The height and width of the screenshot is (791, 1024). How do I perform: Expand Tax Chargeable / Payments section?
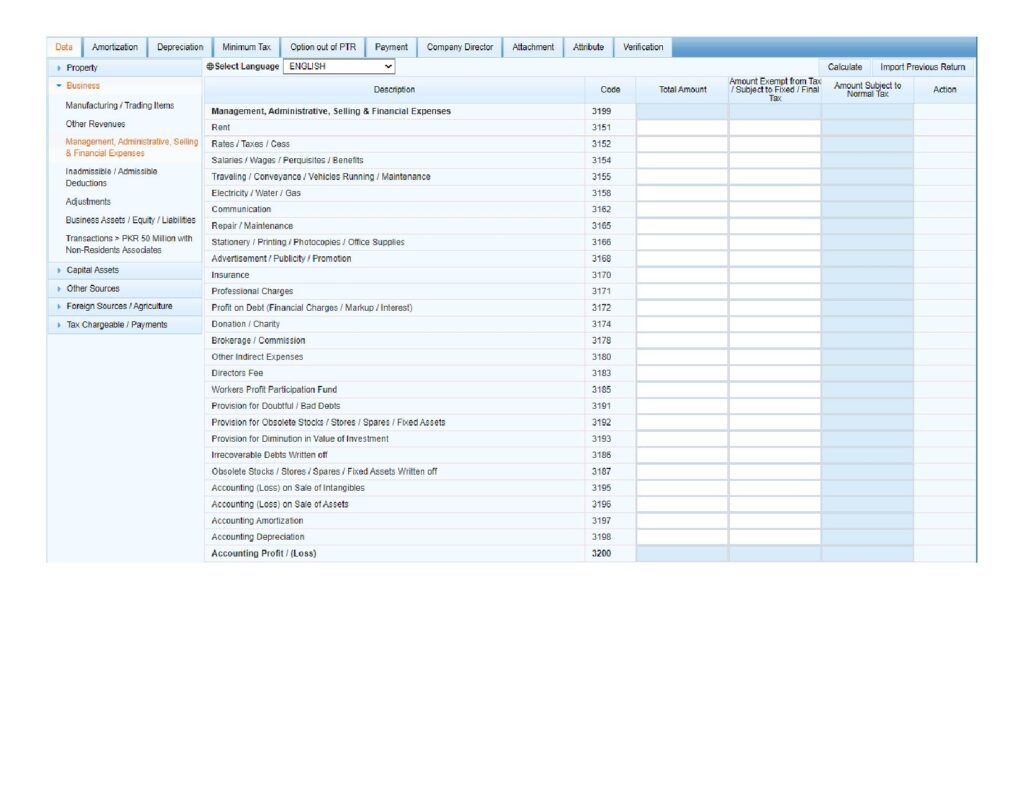(x=116, y=325)
